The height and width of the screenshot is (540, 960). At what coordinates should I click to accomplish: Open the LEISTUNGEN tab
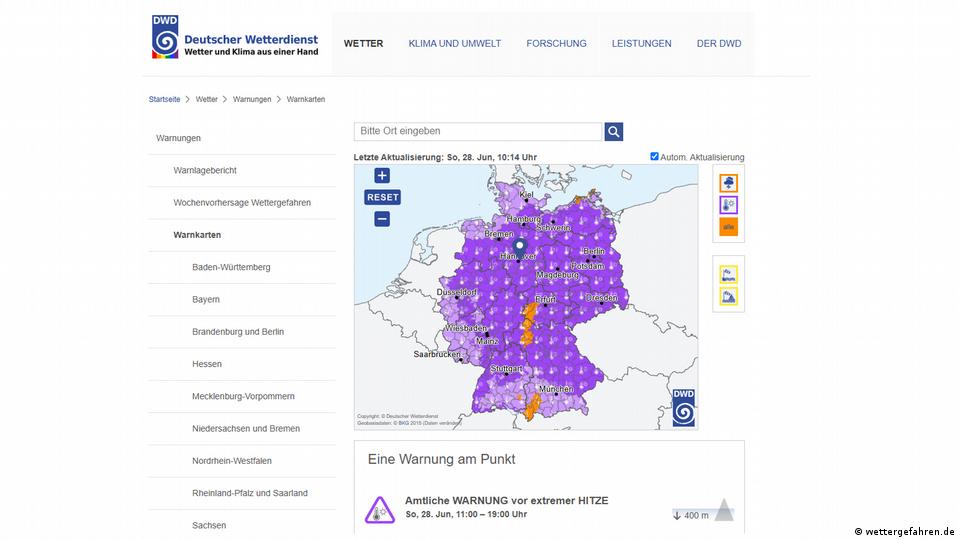click(641, 43)
